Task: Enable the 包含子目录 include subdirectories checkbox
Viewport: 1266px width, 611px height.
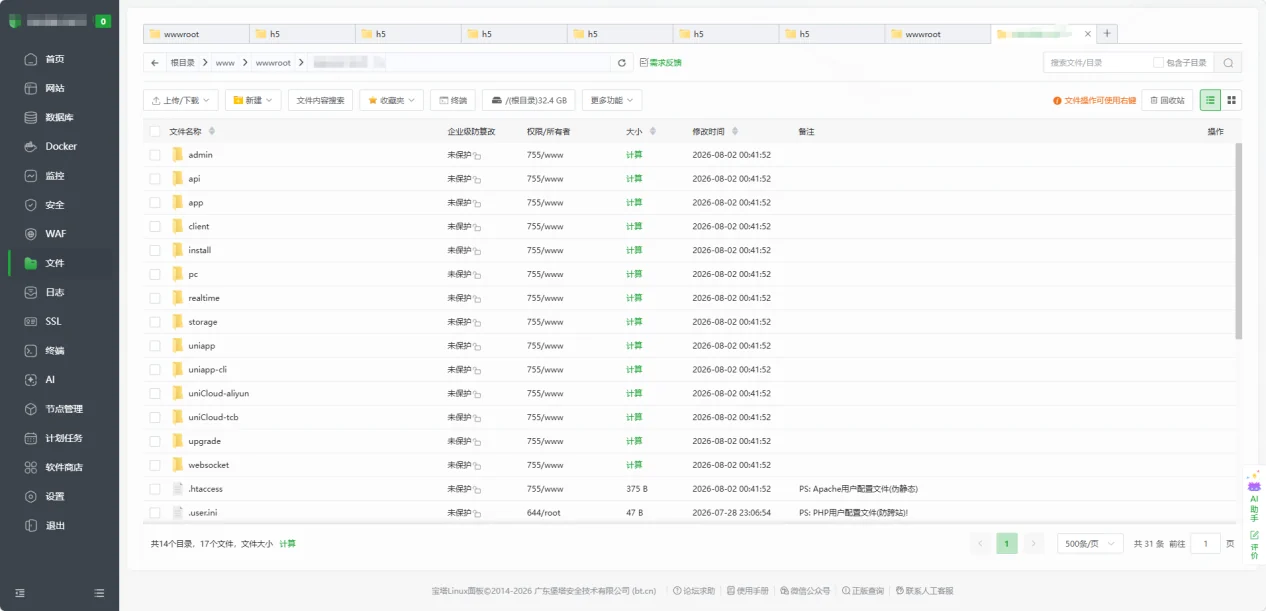Action: 1158,62
